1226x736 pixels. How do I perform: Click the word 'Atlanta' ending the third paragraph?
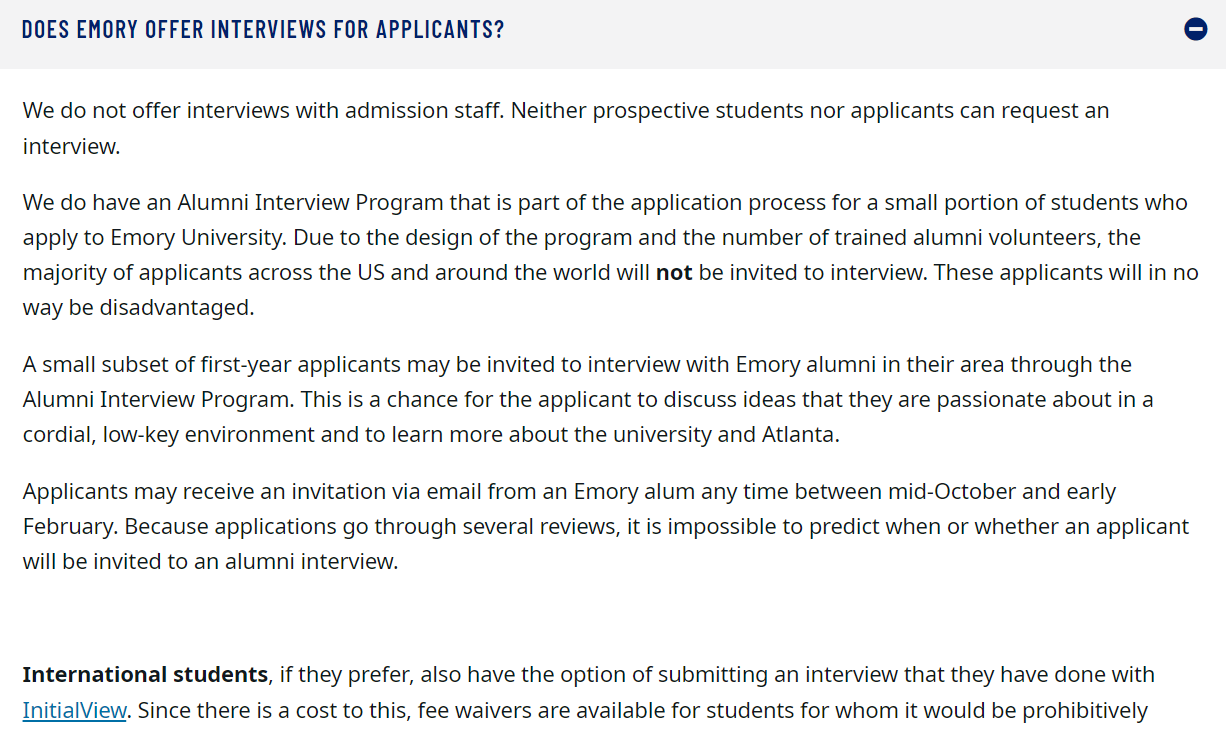(800, 436)
